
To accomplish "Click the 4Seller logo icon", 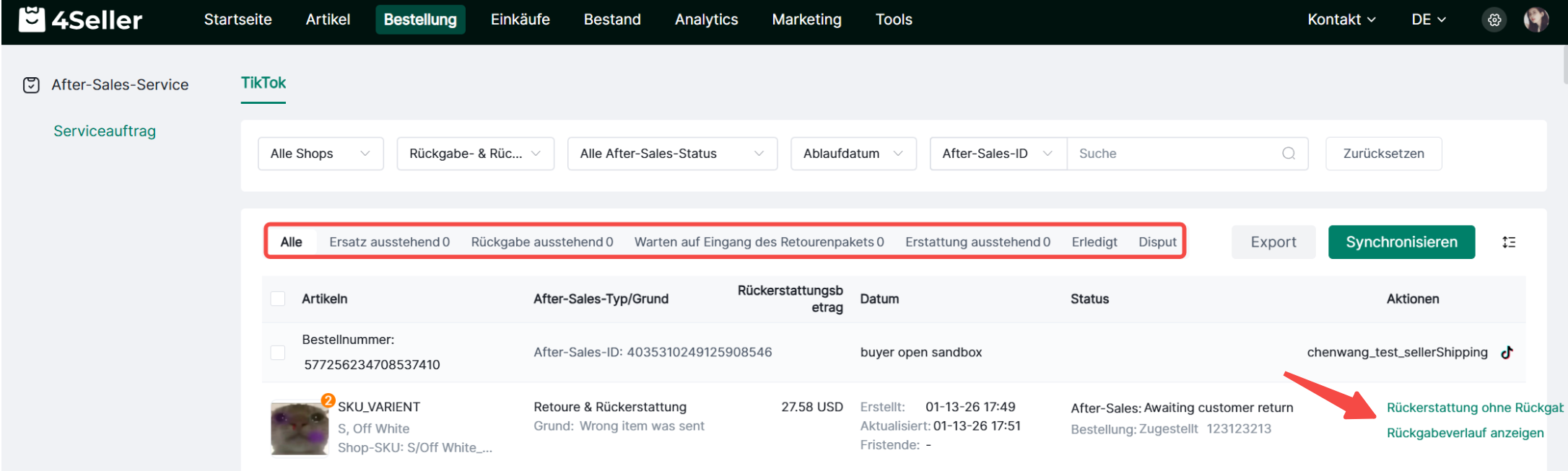I will (x=32, y=19).
